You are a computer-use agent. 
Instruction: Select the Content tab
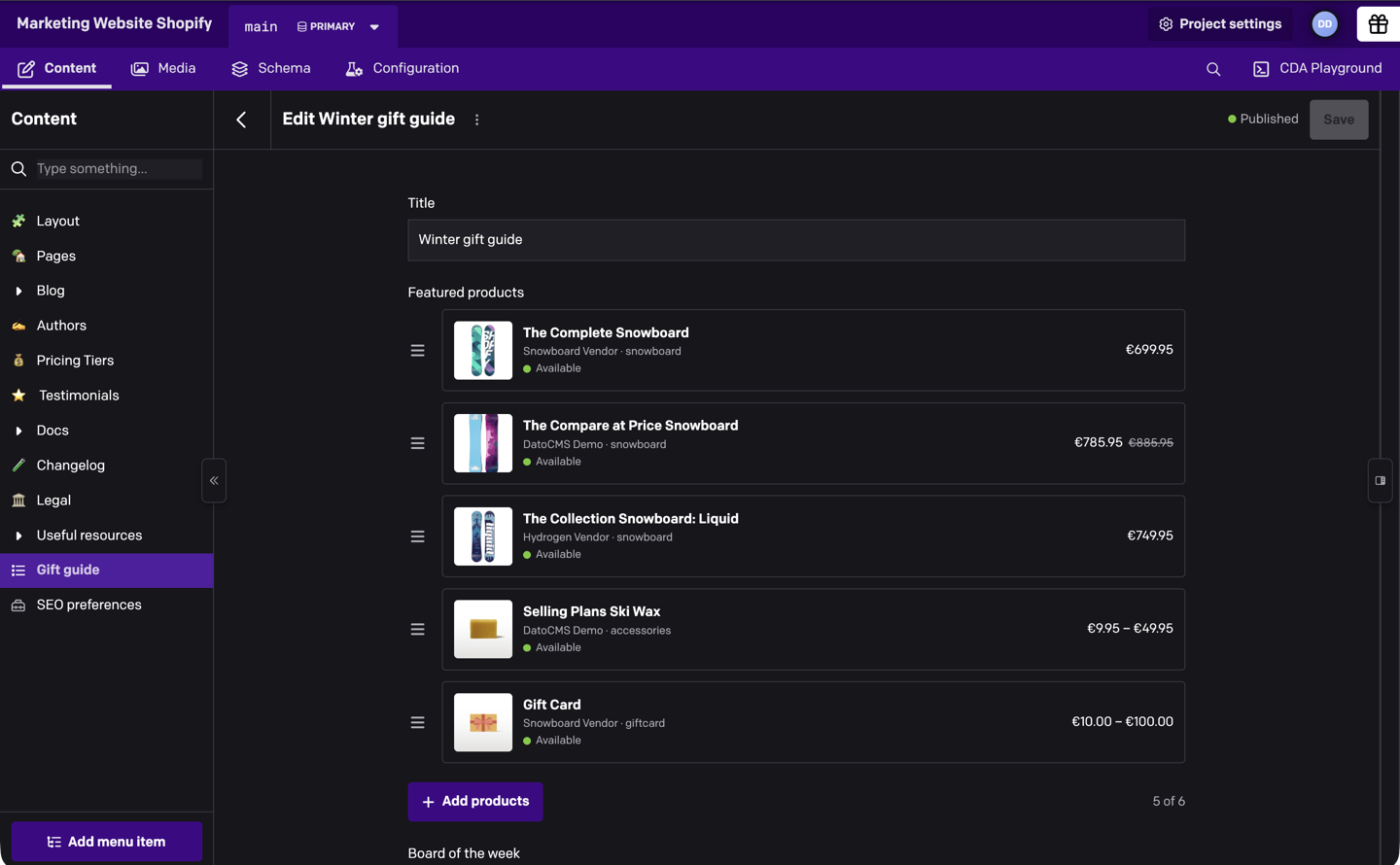(56, 69)
